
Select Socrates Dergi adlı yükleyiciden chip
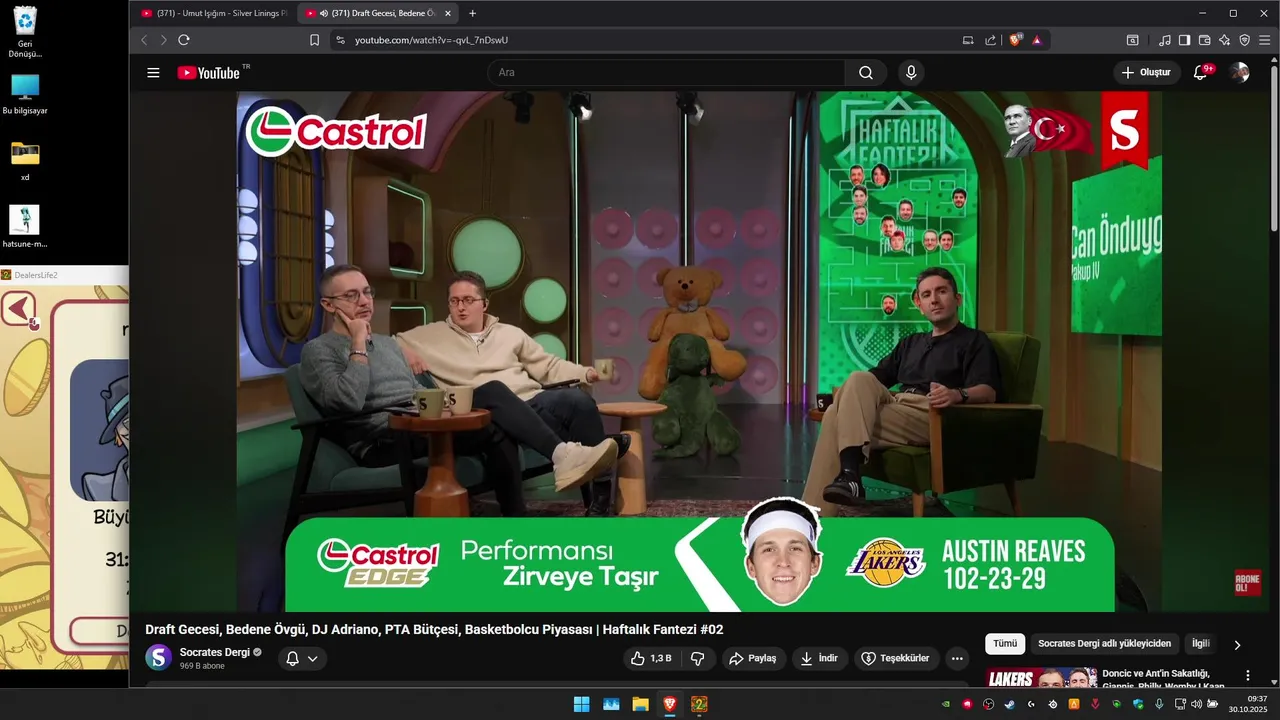pos(1104,644)
